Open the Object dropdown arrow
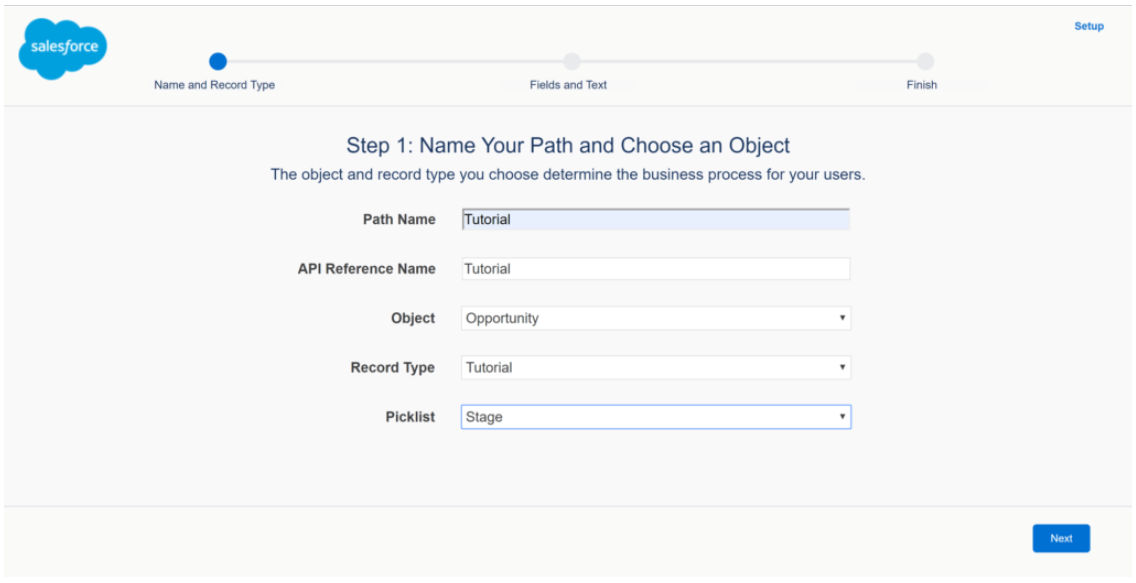The width and height of the screenshot is (1136, 583). click(840, 318)
